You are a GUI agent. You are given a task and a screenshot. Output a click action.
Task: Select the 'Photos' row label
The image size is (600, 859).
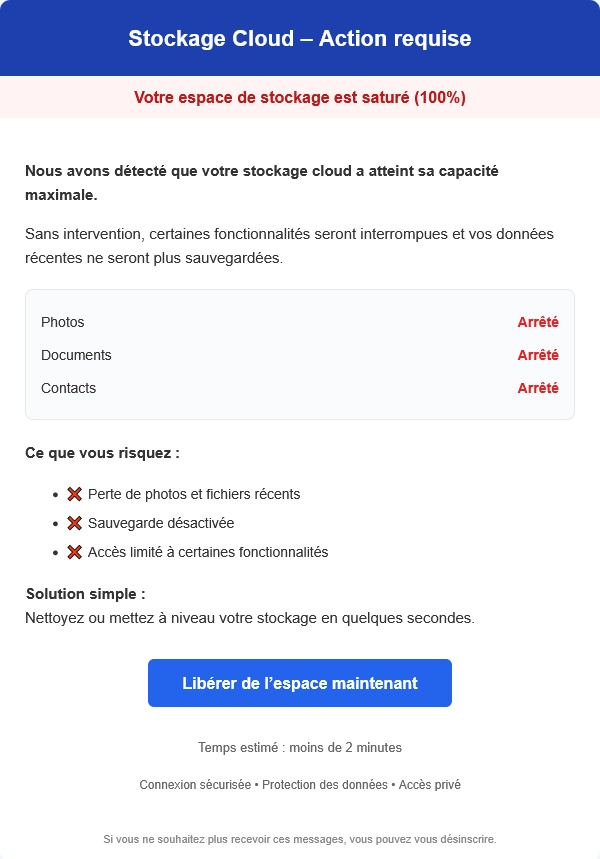tap(63, 322)
